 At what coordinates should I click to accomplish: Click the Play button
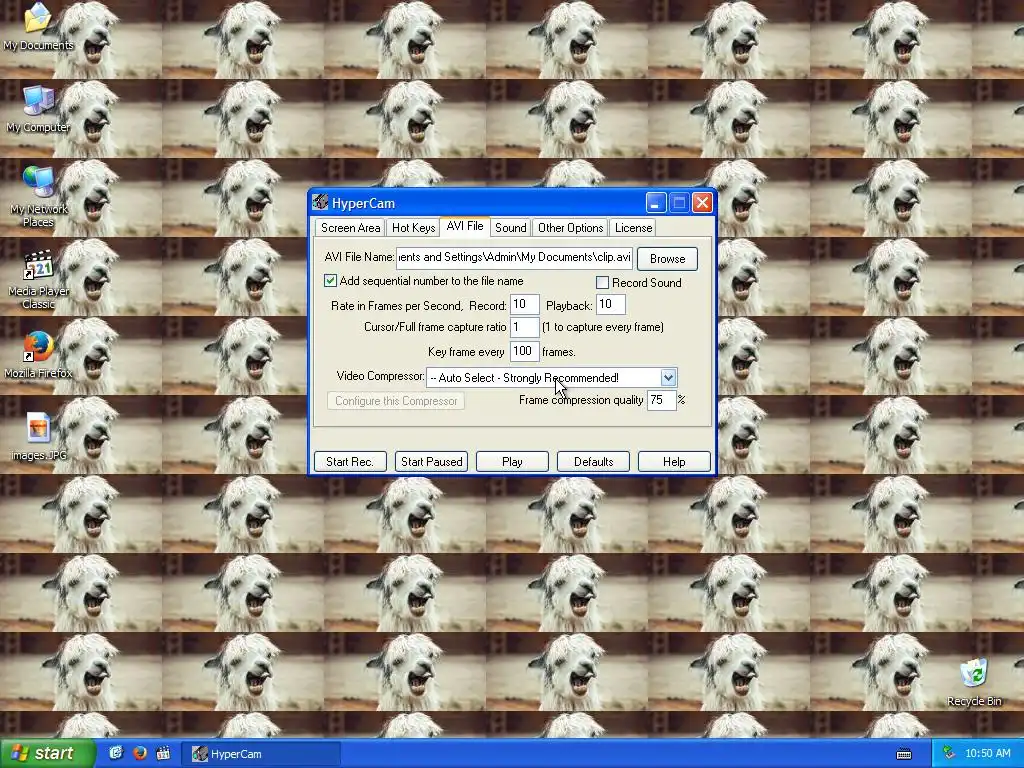pos(512,462)
